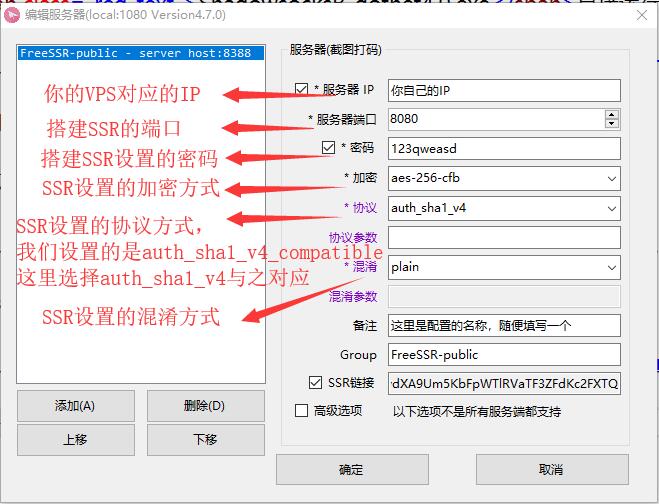Toggle the SSR链接 checkbox
Image resolution: width=659 pixels, height=504 pixels.
click(x=317, y=383)
